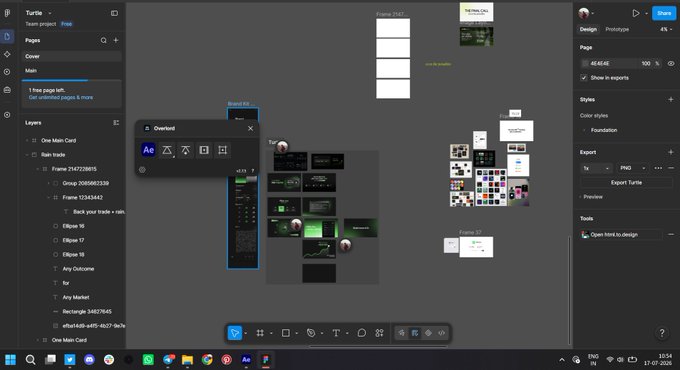The width and height of the screenshot is (680, 370).
Task: Switch to the Design tab
Action: pos(588,29)
